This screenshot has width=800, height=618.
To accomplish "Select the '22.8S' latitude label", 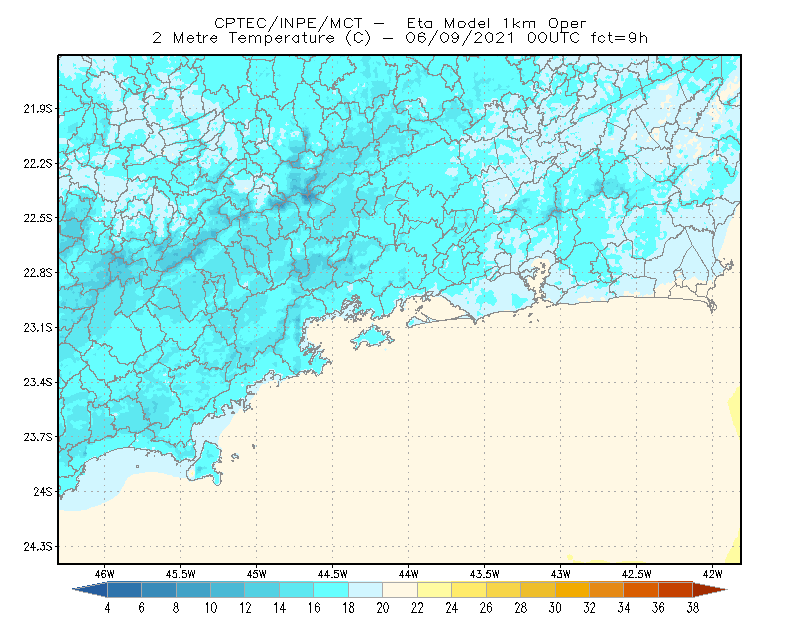I will (x=37, y=273).
